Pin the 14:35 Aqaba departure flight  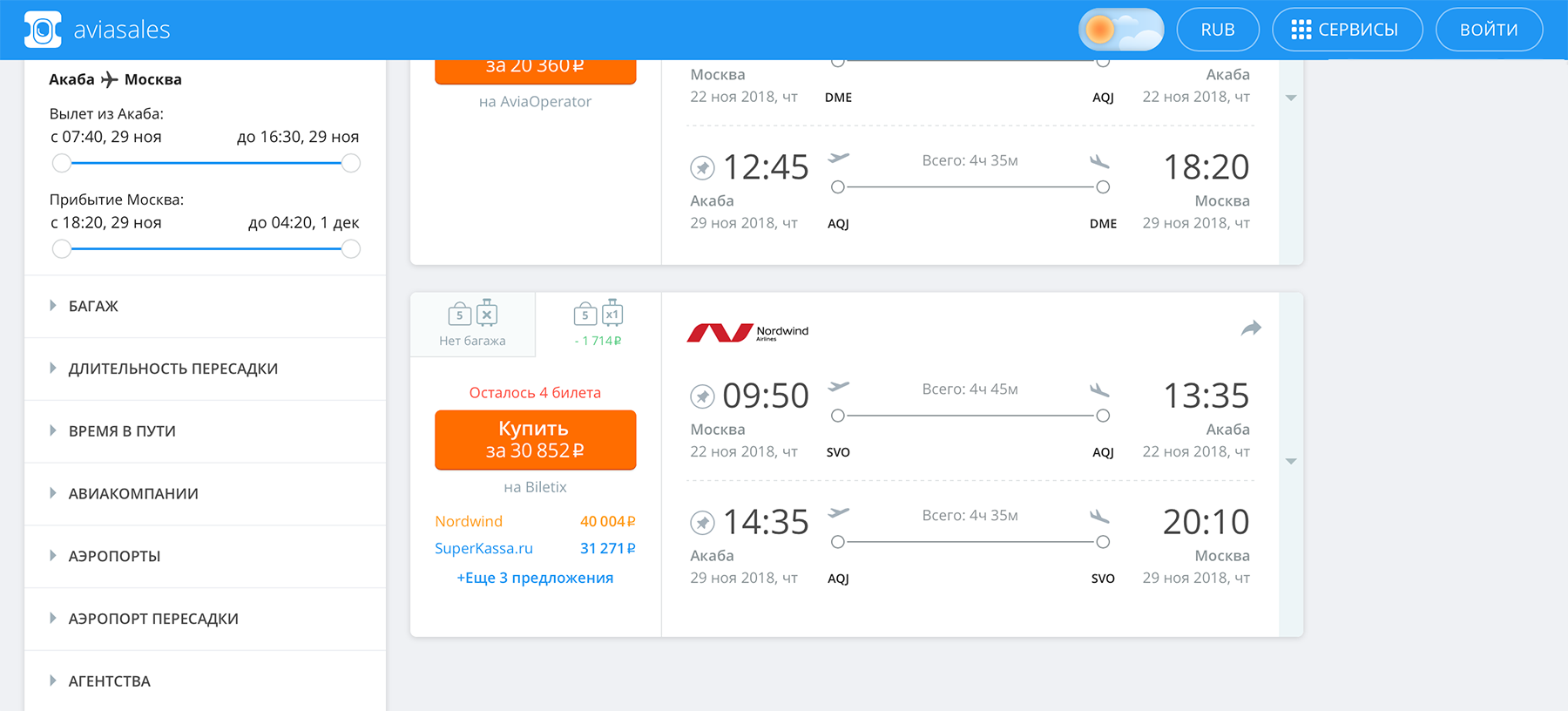click(702, 523)
